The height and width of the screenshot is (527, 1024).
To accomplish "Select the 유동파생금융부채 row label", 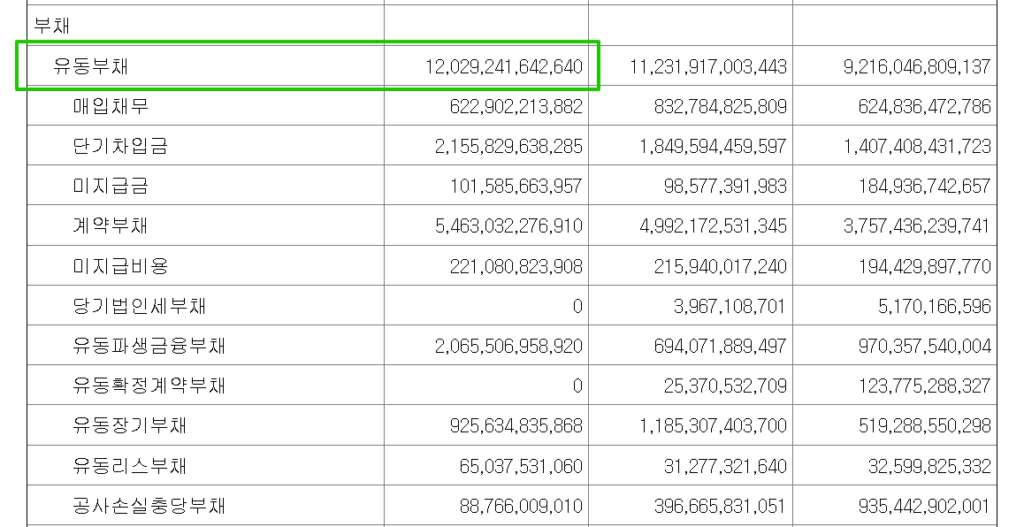I will [149, 346].
